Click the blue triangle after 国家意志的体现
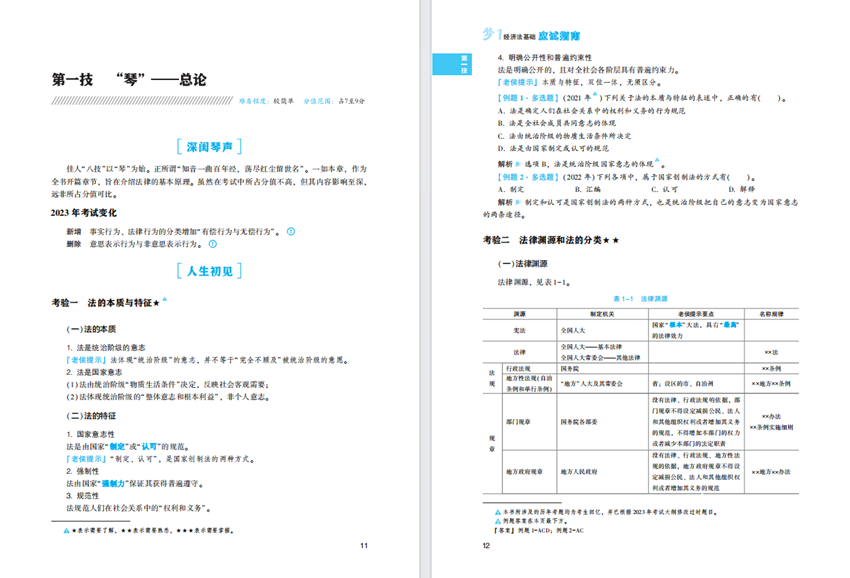This screenshot has height=578, width=850. point(657,158)
